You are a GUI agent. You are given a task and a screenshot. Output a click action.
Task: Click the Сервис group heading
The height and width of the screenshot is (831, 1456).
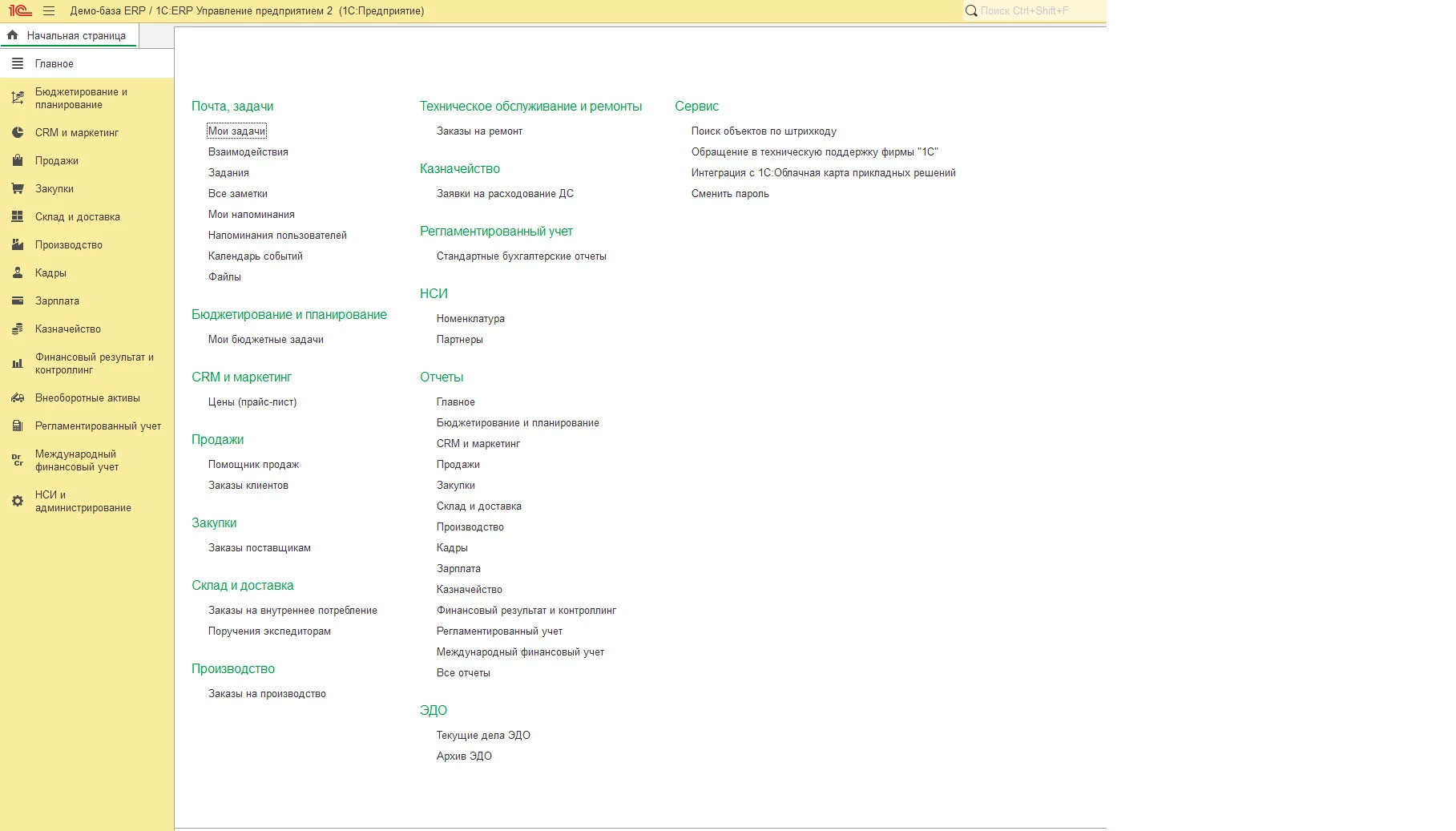[x=696, y=106]
